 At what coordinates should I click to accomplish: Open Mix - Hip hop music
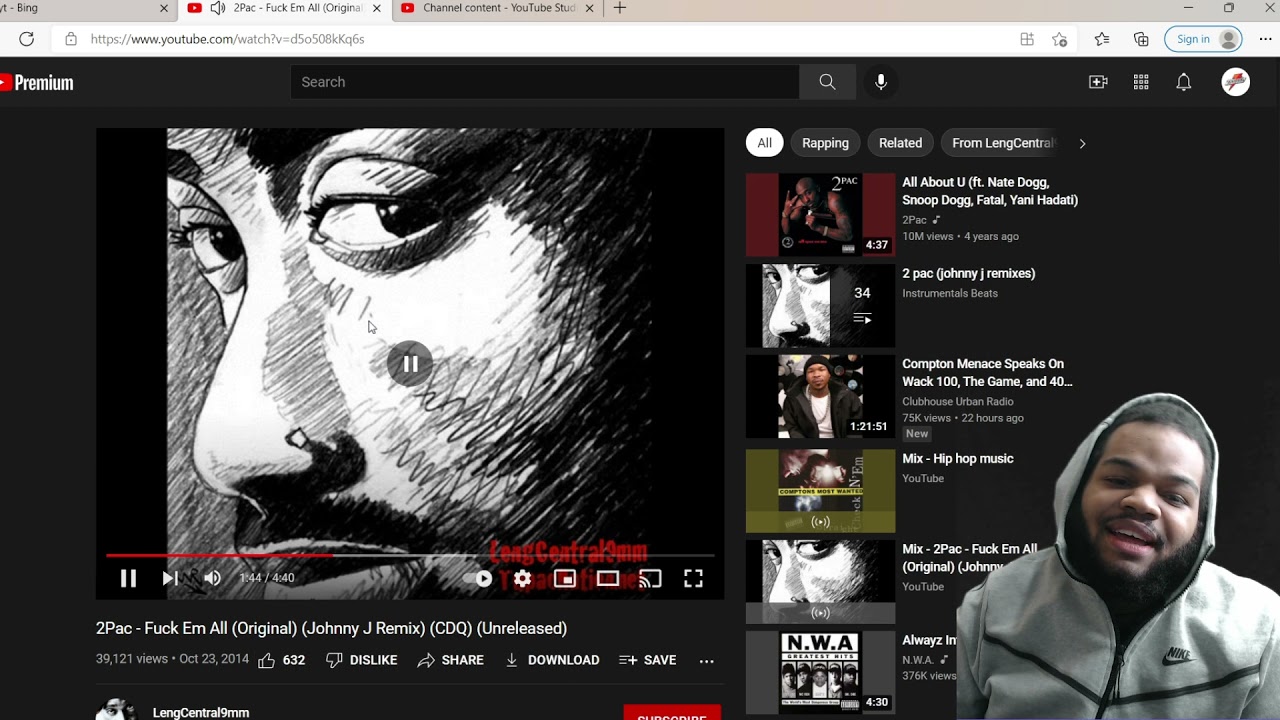point(958,458)
